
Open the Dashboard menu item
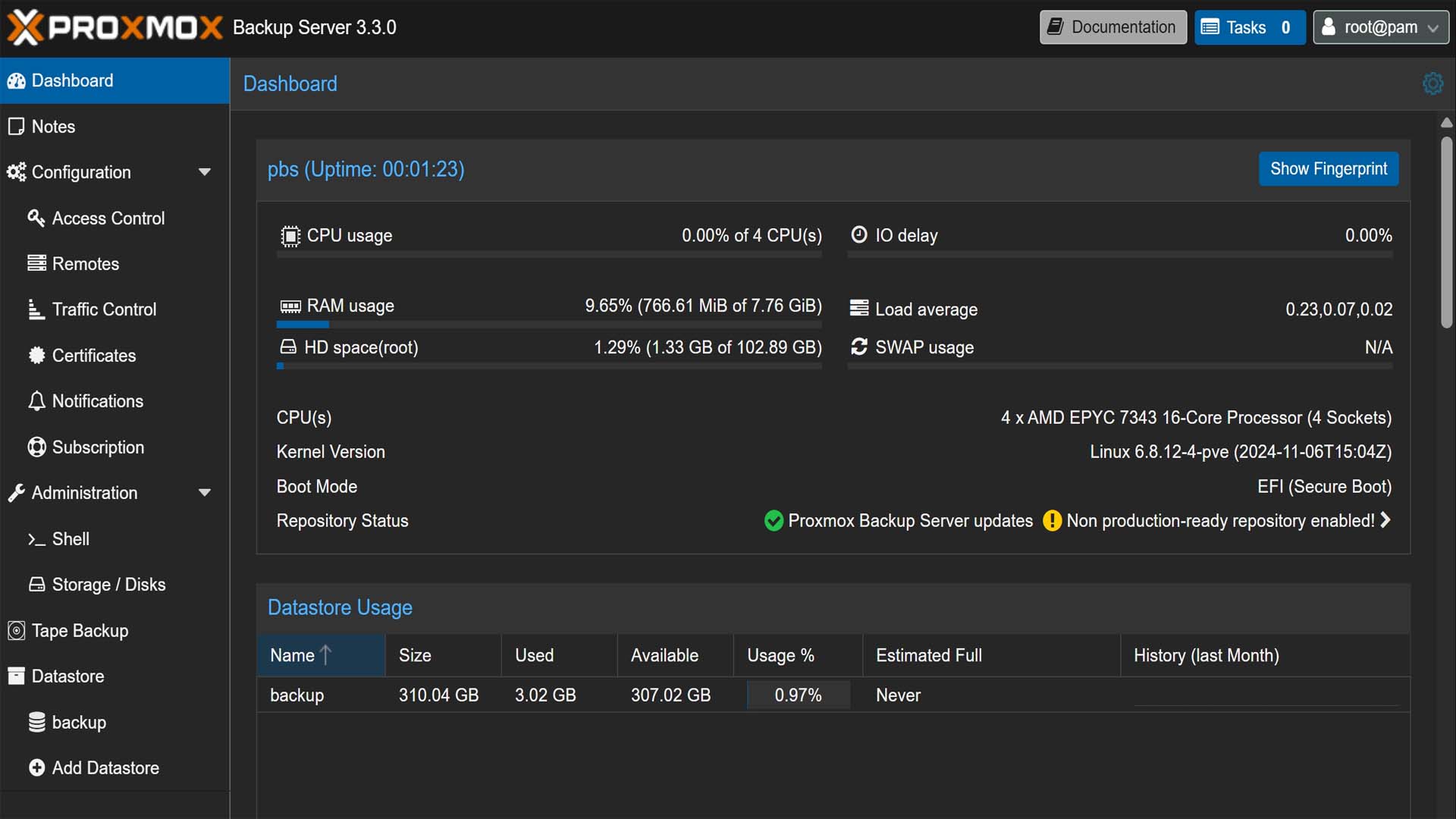click(115, 80)
